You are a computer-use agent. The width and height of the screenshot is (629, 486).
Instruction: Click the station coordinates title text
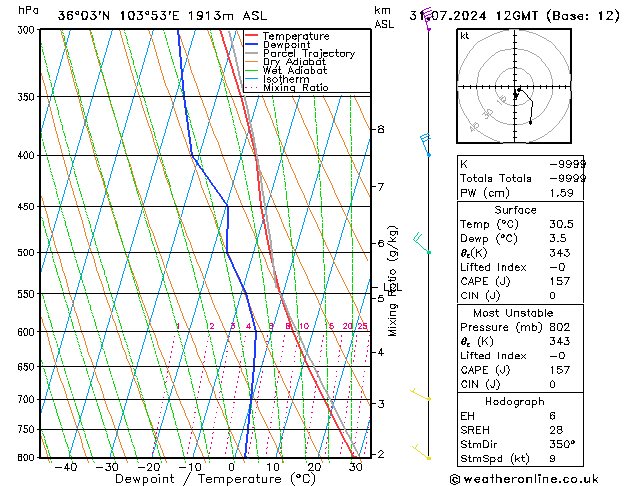coord(162,16)
